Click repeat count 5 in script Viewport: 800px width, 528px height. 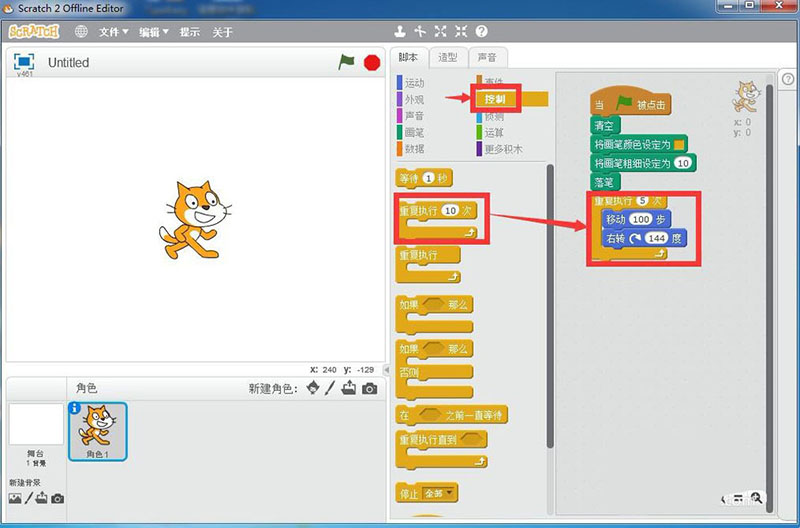tap(642, 200)
